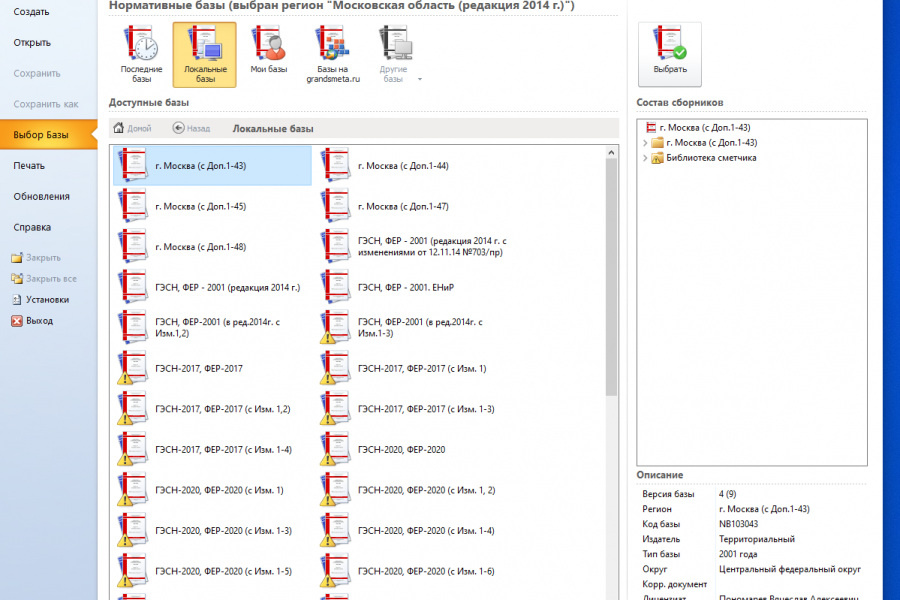
Task: Click the Издатель value Территориальный
Action: coord(757,539)
